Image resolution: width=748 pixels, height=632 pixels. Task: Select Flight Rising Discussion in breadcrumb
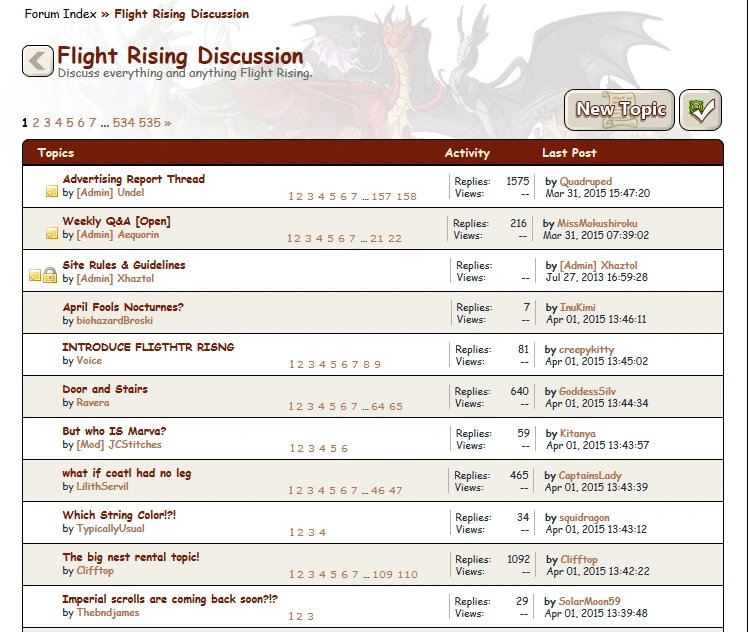(182, 14)
